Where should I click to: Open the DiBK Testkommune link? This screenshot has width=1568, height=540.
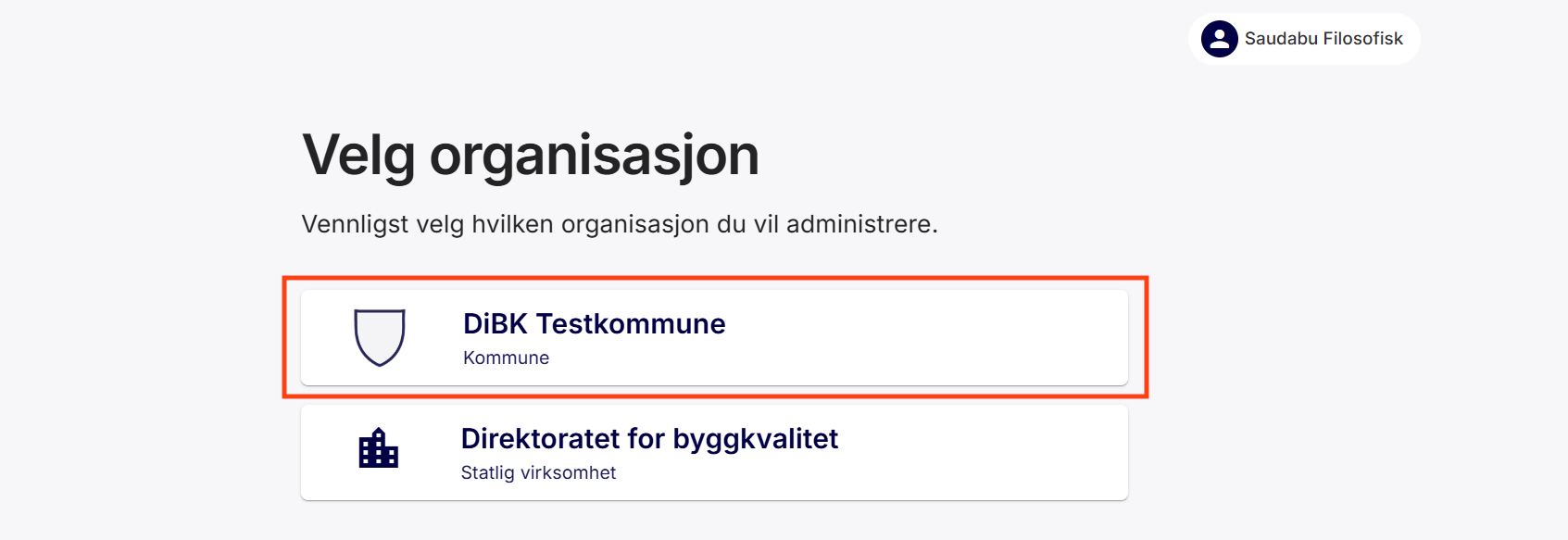click(x=594, y=324)
